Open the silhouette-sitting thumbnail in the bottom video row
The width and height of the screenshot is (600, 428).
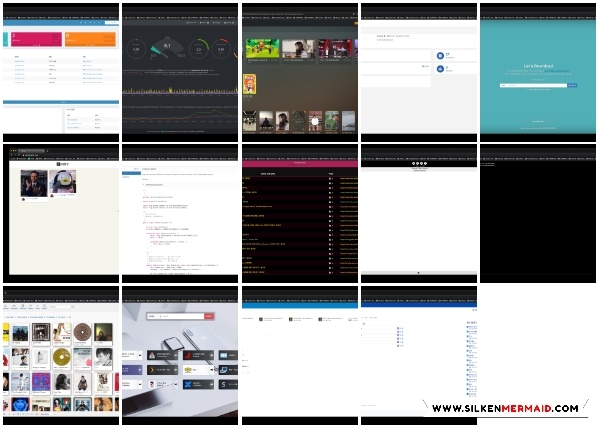[x=266, y=121]
